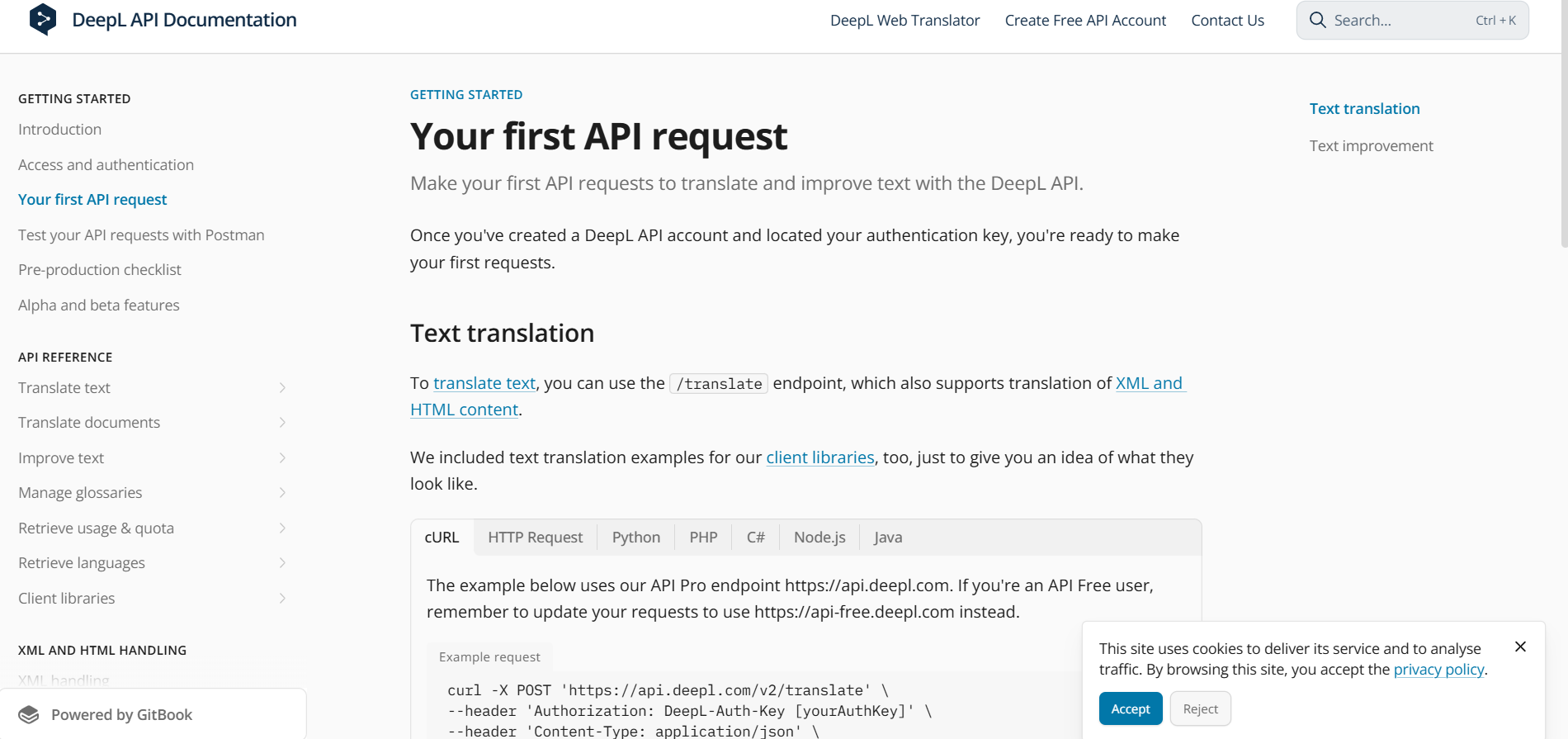
Task: Expand Retrieve usage & quota chevron
Action: [x=282, y=528]
